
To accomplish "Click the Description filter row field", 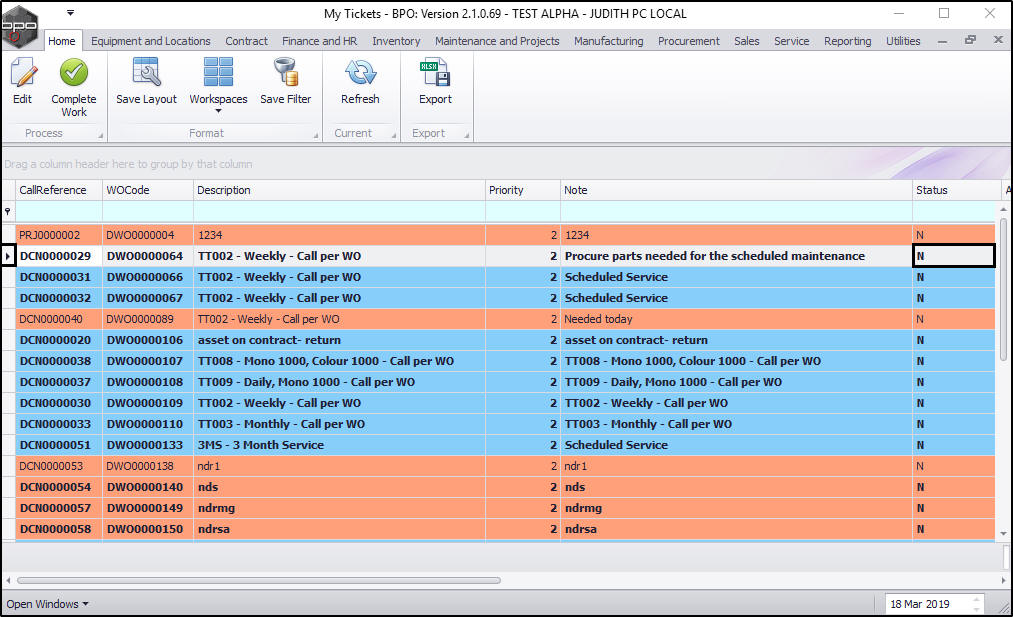I will pyautogui.click(x=339, y=212).
